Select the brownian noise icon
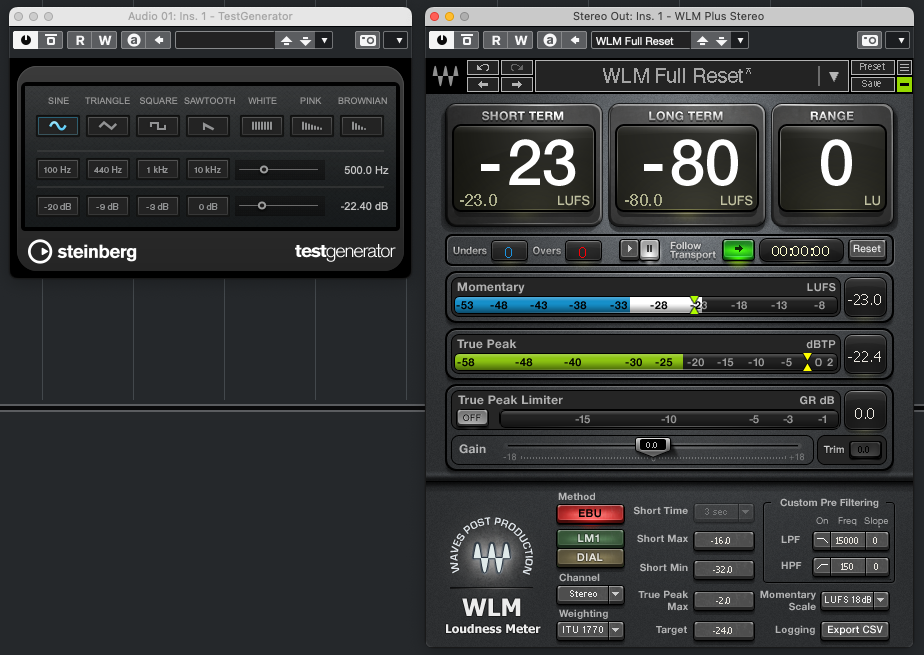The image size is (924, 655). click(x=361, y=126)
